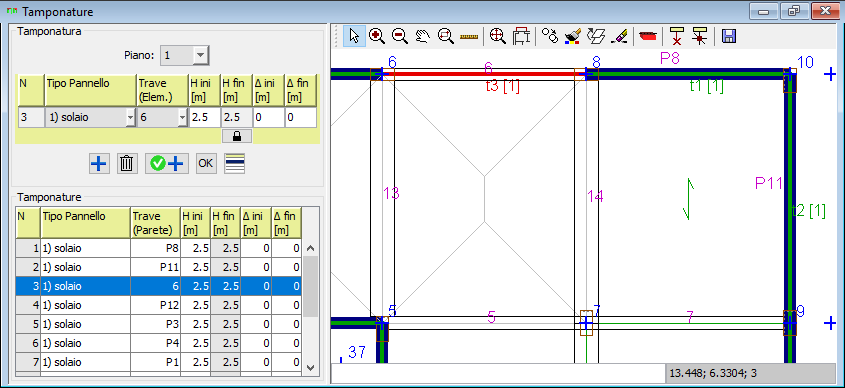Click the H ini field with 2.5
The image size is (845, 388).
tap(204, 117)
